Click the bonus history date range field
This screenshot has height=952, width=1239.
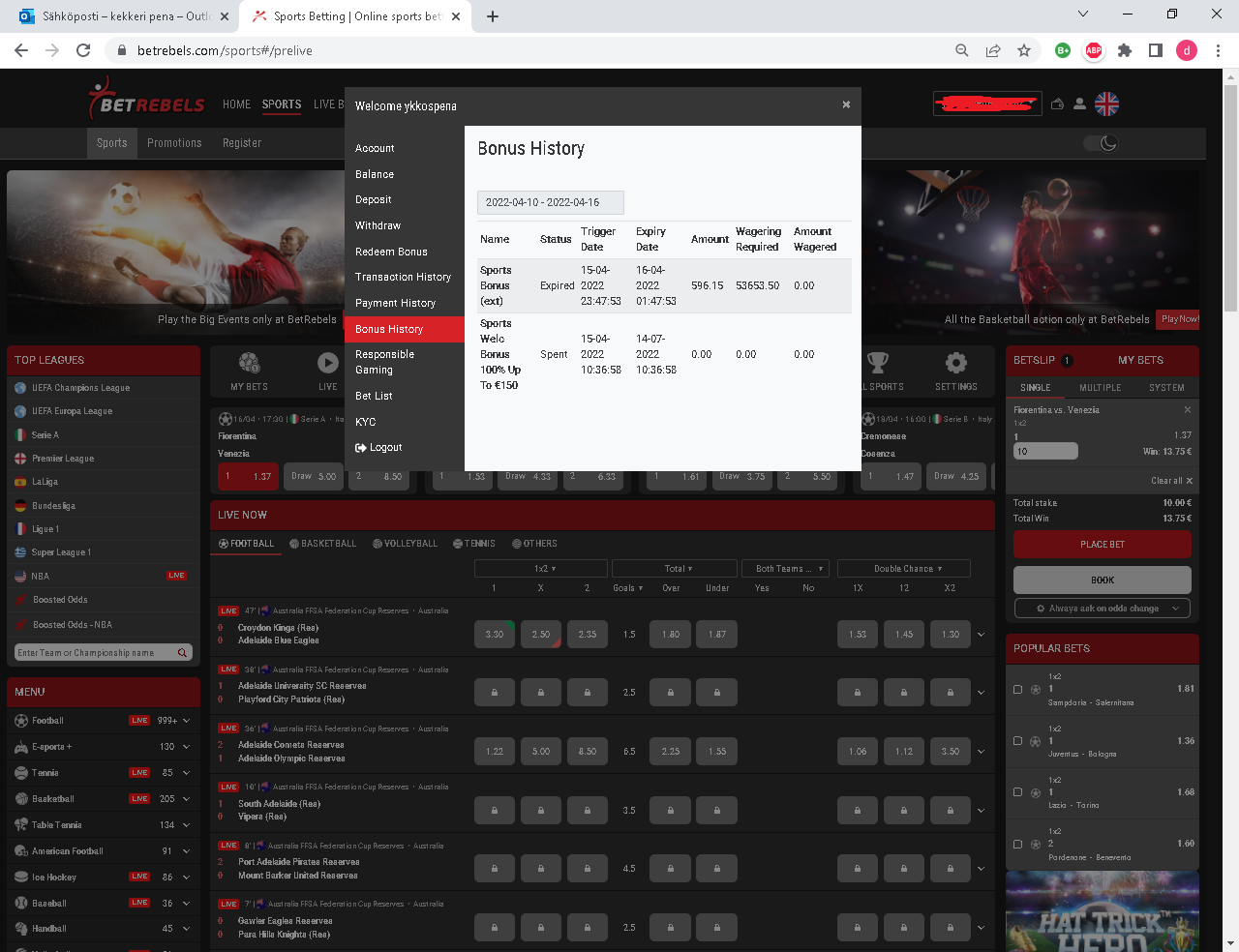550,202
